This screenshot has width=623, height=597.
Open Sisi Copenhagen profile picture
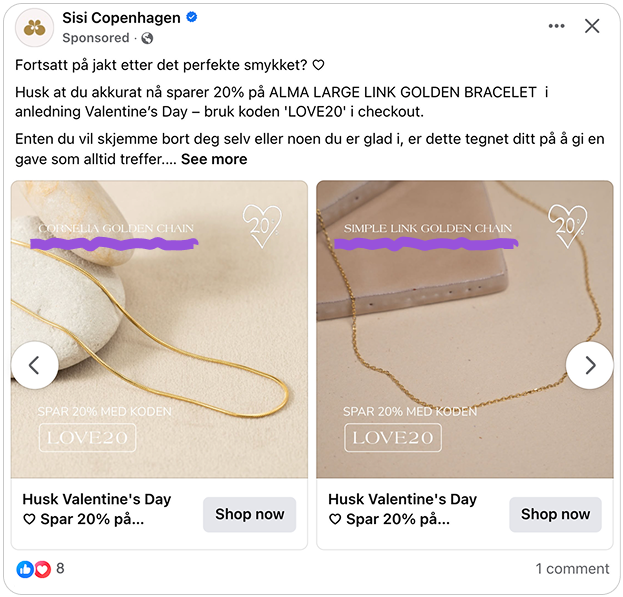tap(35, 27)
